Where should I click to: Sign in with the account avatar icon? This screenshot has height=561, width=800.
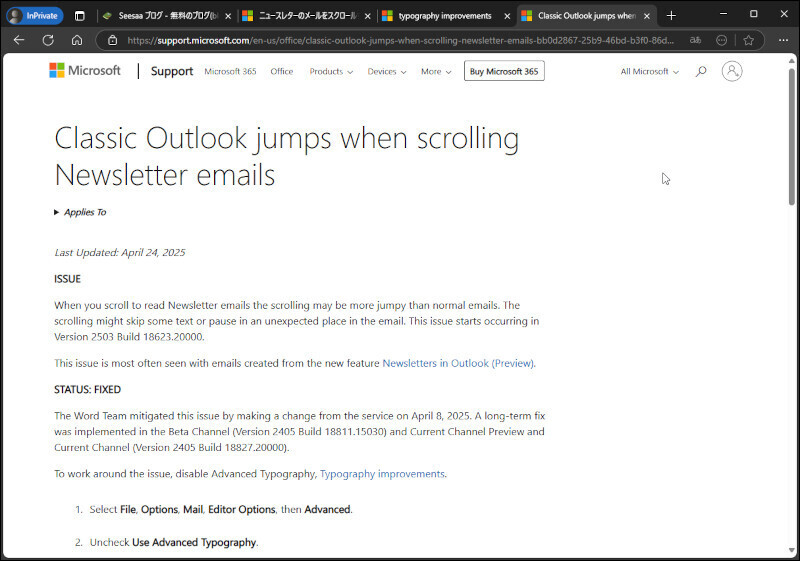tap(732, 71)
